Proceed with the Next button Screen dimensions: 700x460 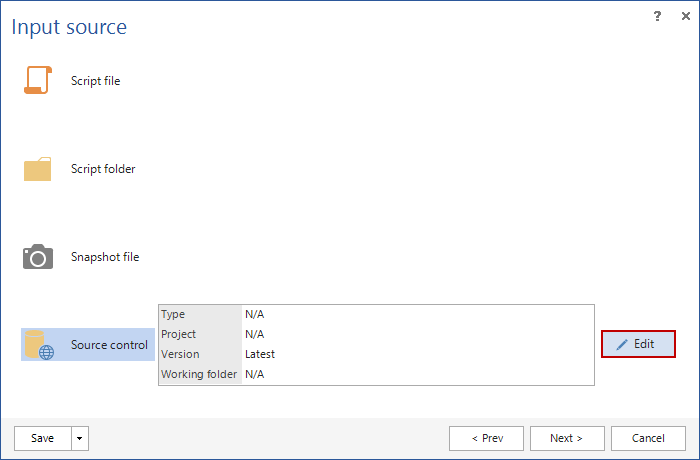coord(567,438)
